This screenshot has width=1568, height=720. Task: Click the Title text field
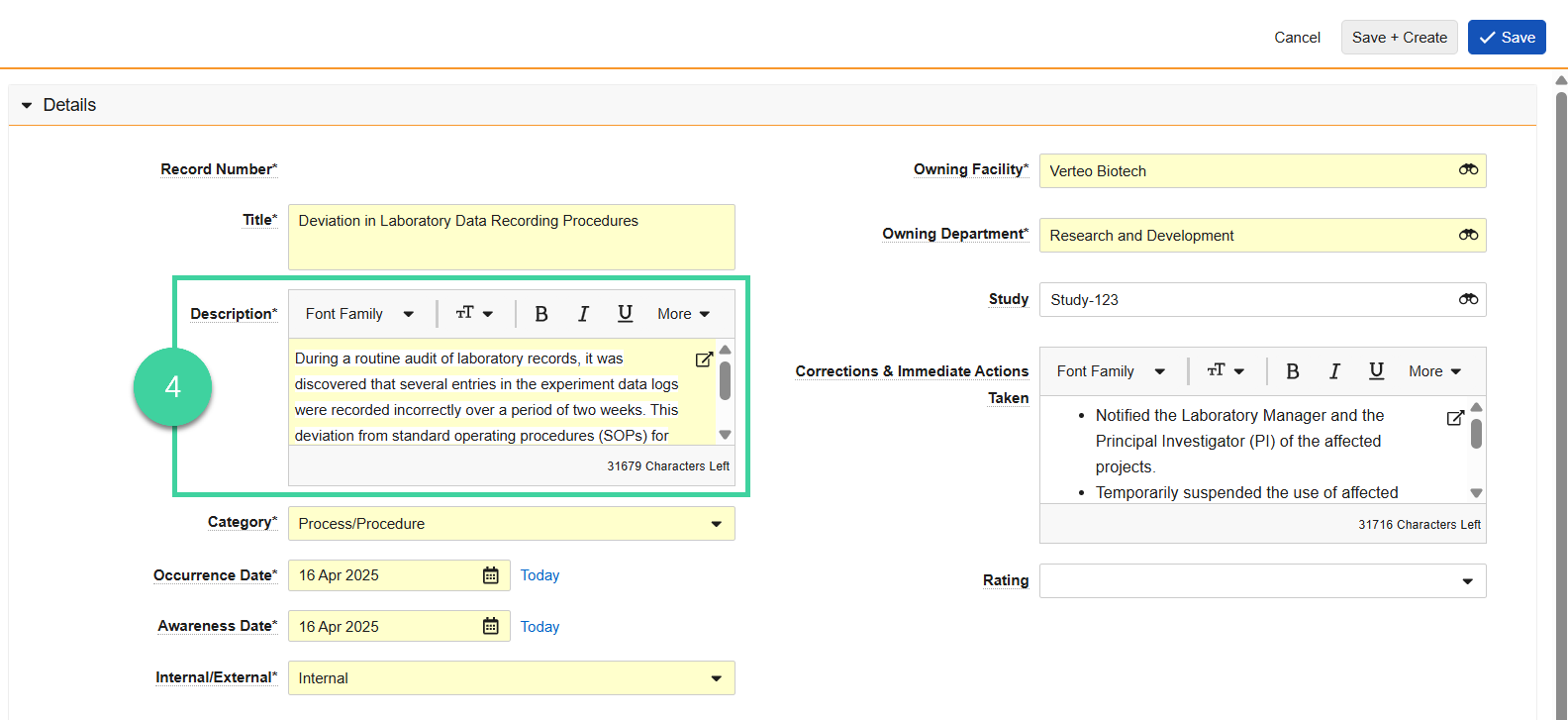click(512, 238)
